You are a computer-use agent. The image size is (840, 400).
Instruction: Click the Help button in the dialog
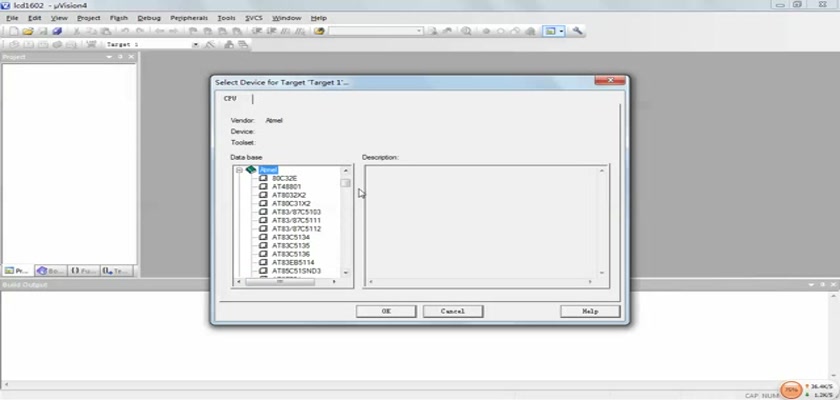click(x=590, y=311)
